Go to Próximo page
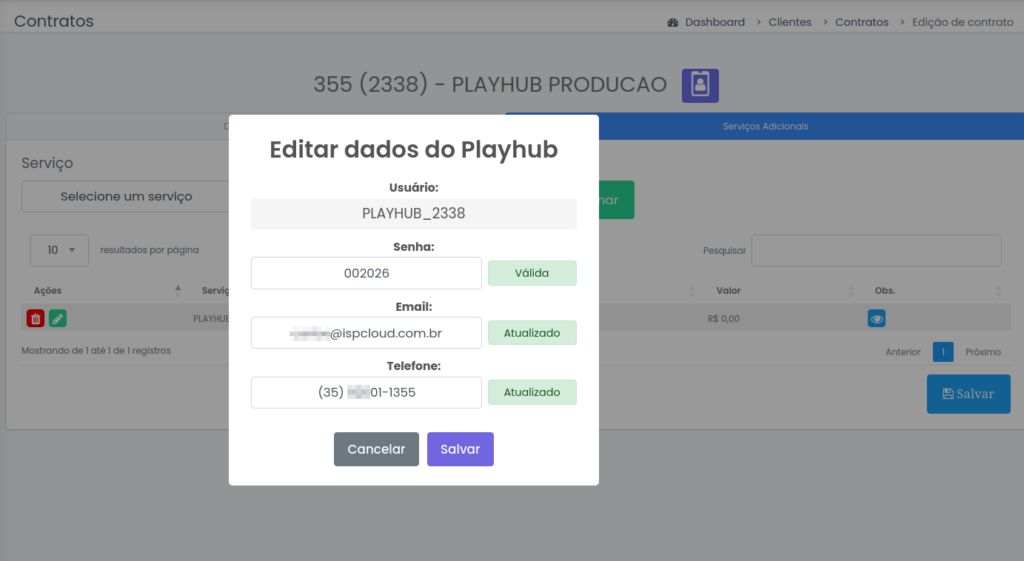The width and height of the screenshot is (1024, 561). [x=983, y=352]
